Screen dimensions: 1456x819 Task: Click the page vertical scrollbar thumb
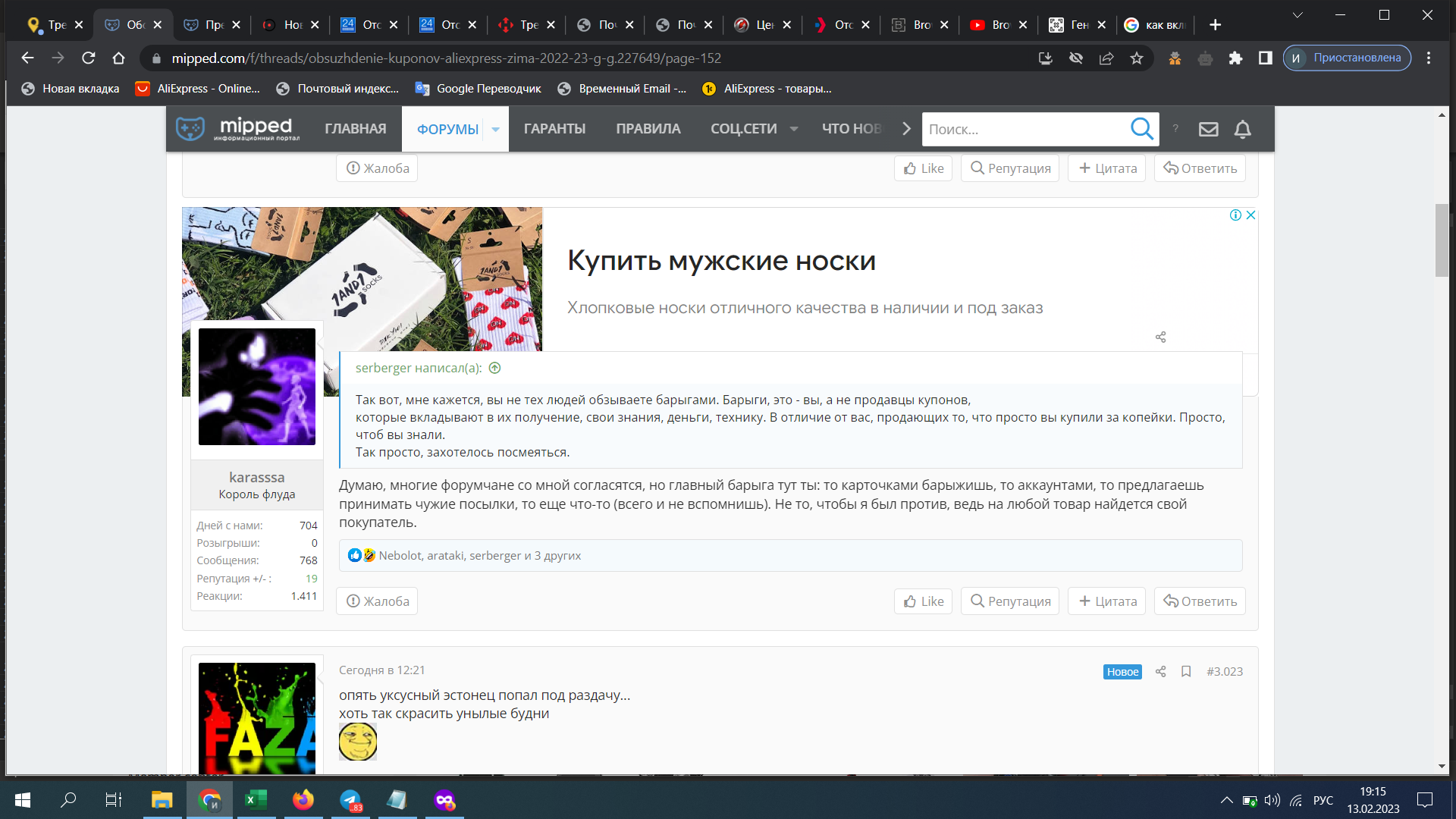[1442, 240]
